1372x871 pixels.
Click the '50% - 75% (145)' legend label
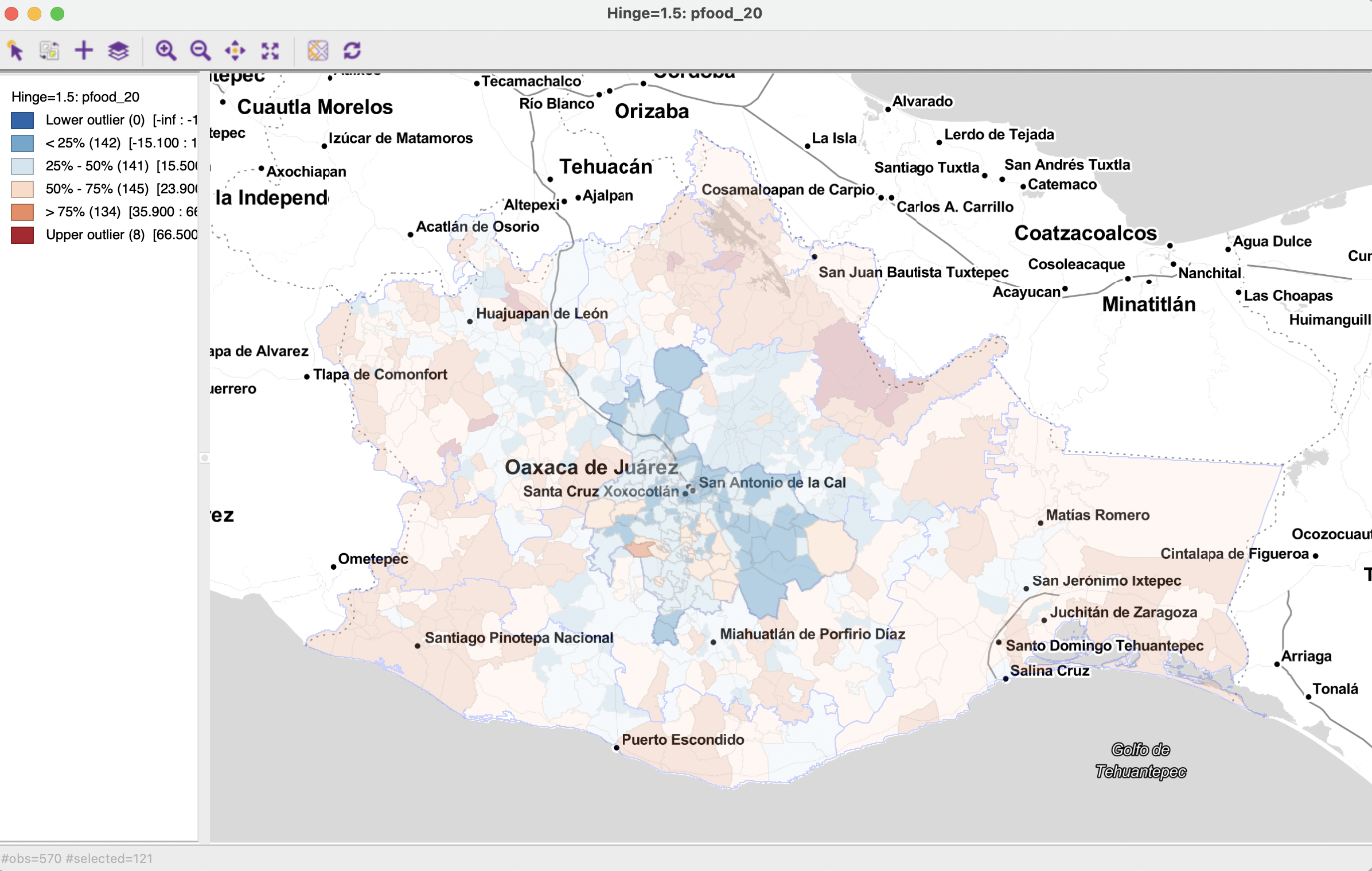97,189
